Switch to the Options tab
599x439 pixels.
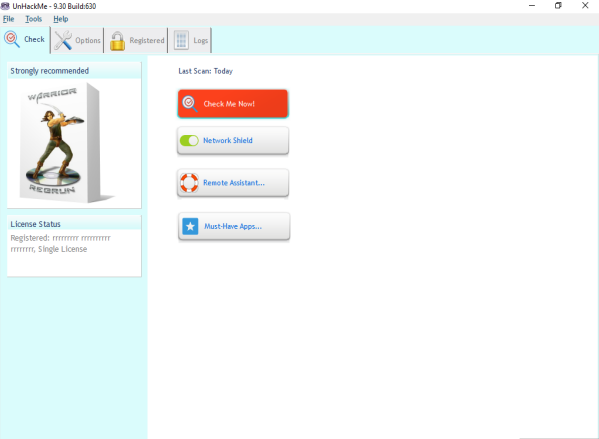pyautogui.click(x=77, y=40)
